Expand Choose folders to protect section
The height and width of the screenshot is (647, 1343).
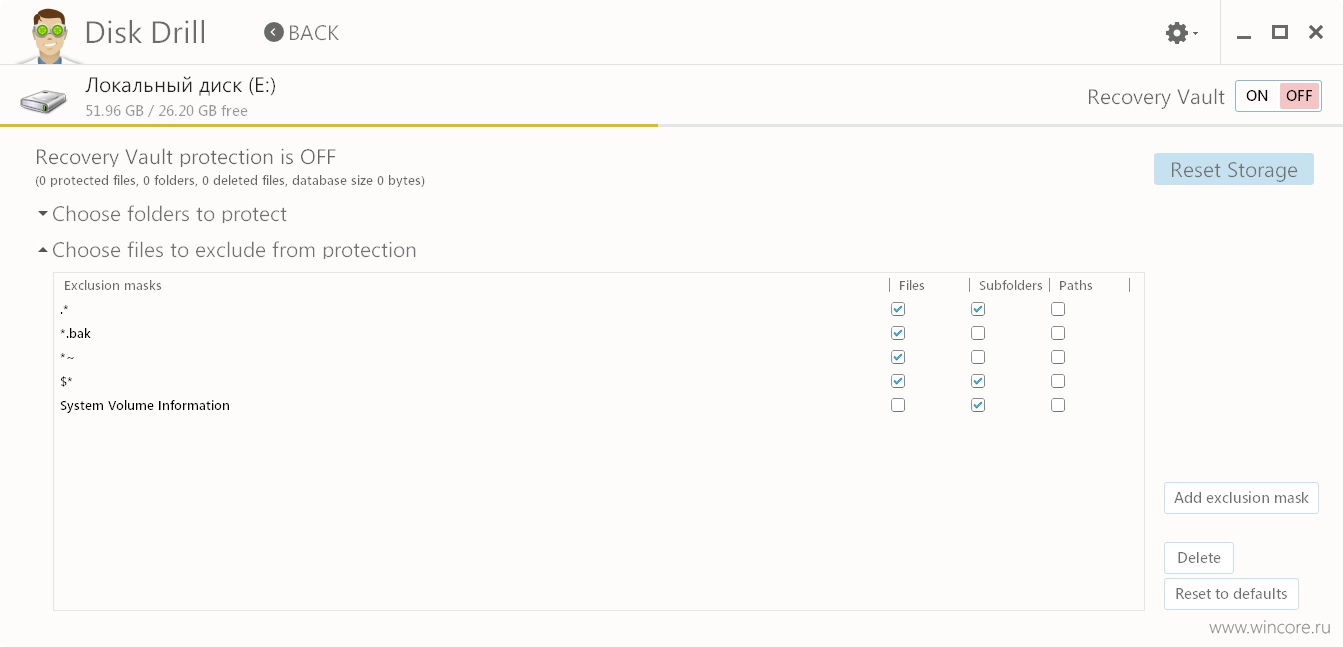pyautogui.click(x=162, y=214)
